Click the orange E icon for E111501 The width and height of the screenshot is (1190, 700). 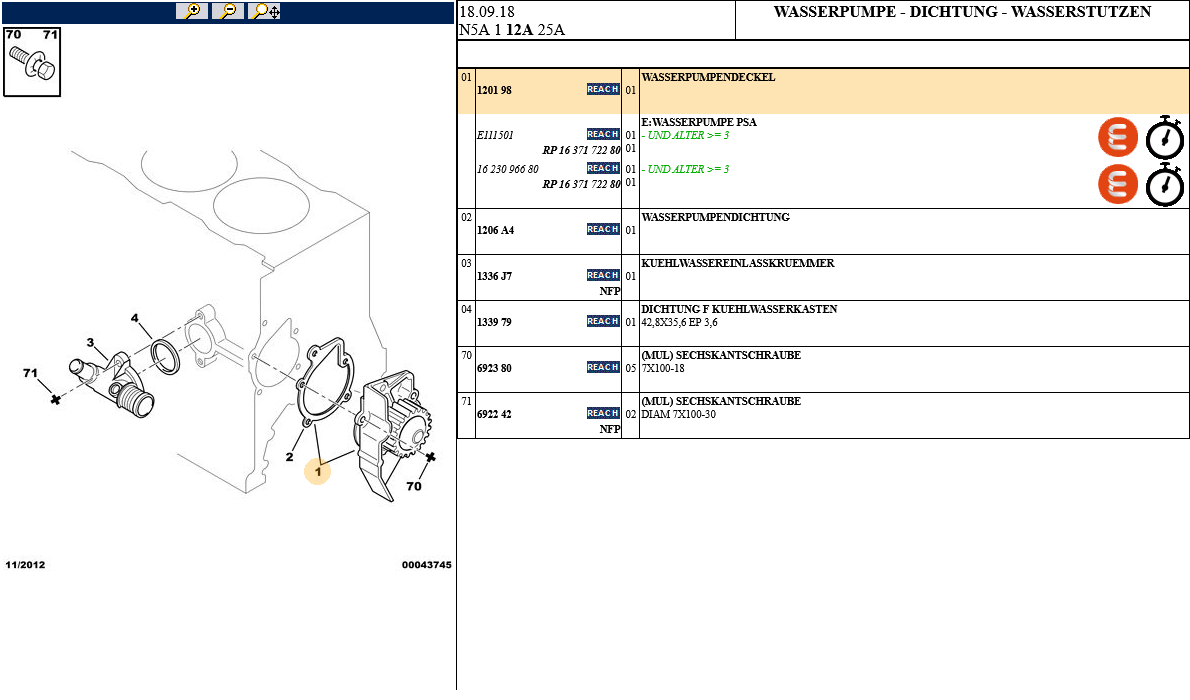(x=1118, y=137)
